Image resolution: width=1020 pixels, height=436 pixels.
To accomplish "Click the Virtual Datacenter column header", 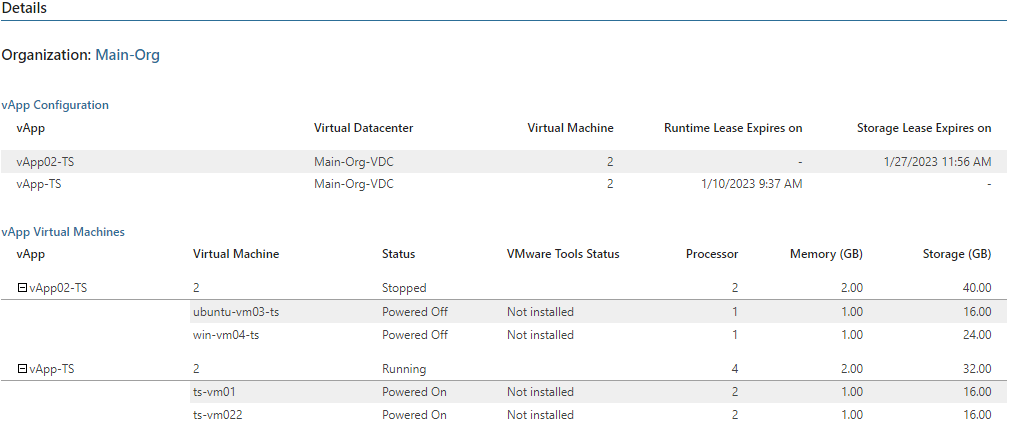I will 364,128.
